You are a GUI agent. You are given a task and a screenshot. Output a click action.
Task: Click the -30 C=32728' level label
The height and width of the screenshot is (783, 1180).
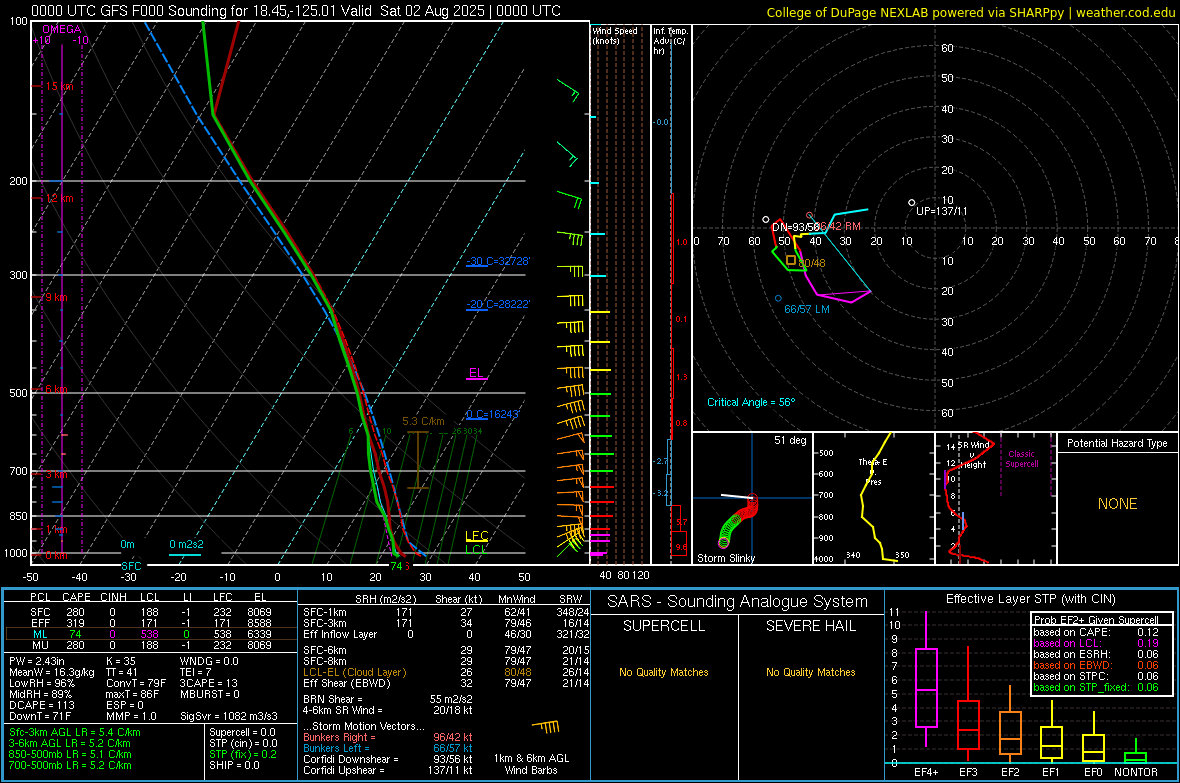pos(498,261)
